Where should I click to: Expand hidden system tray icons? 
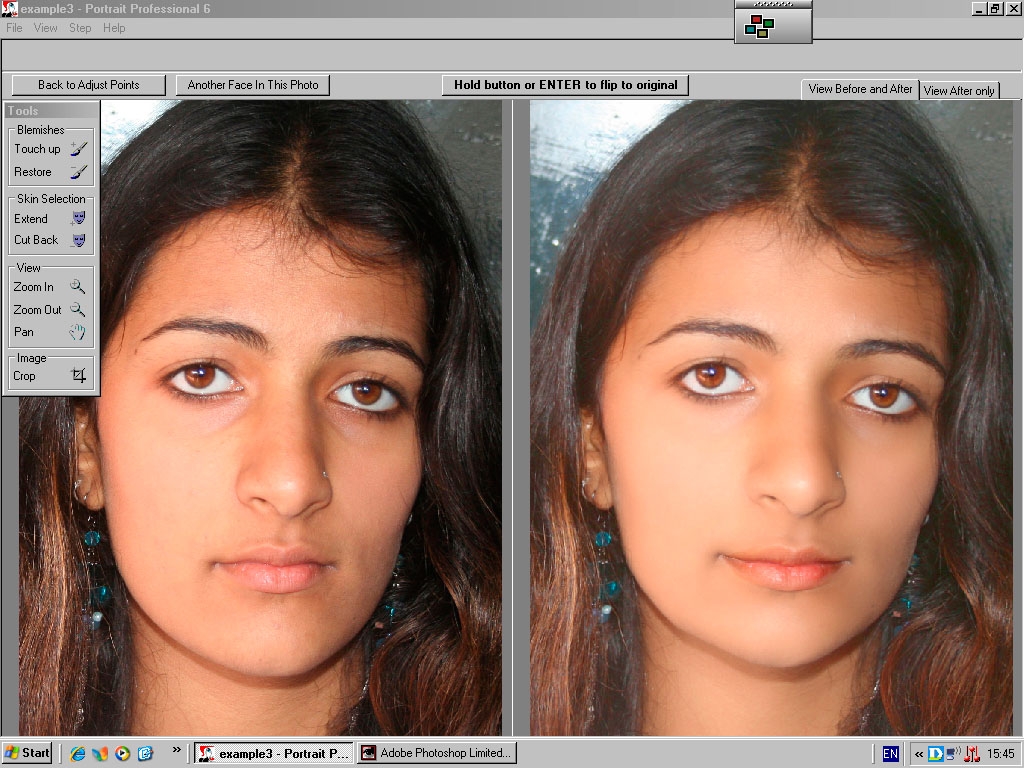pyautogui.click(x=918, y=754)
